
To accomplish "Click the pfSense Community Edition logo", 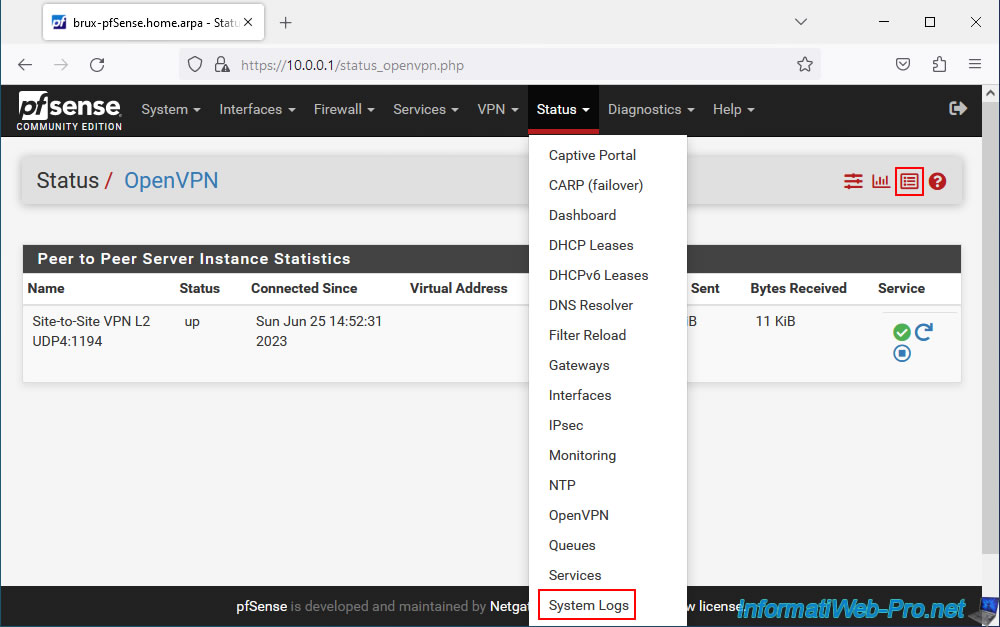I will (x=70, y=111).
